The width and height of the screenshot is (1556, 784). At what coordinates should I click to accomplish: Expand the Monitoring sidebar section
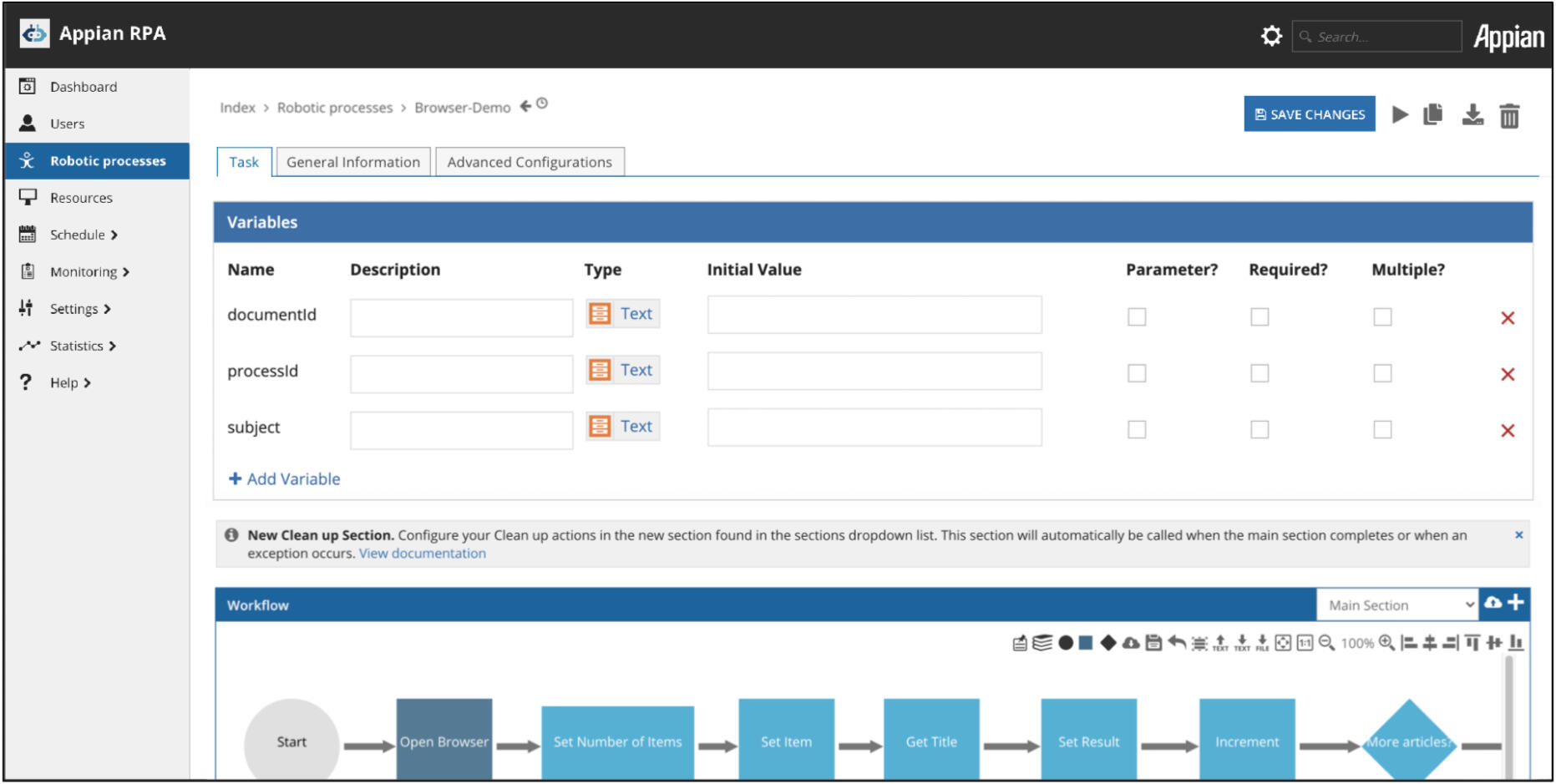click(85, 271)
